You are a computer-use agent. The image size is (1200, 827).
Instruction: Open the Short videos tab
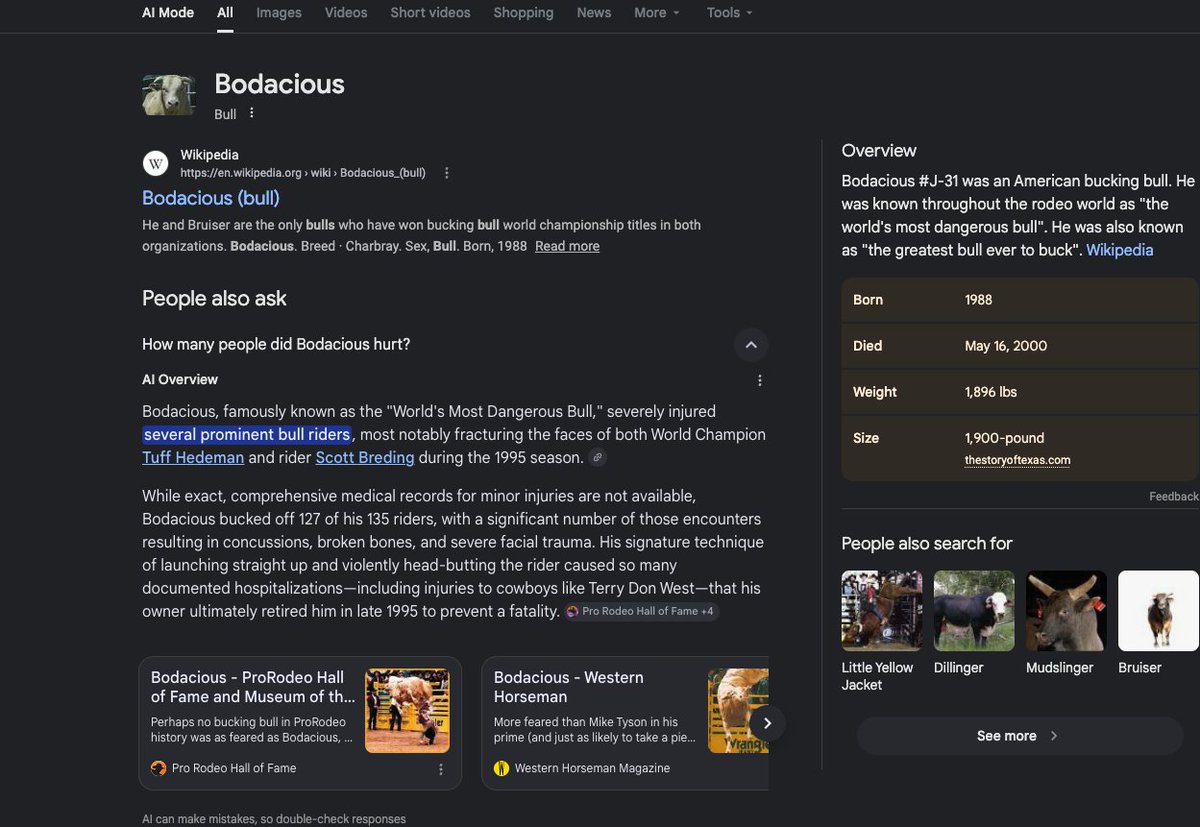430,13
